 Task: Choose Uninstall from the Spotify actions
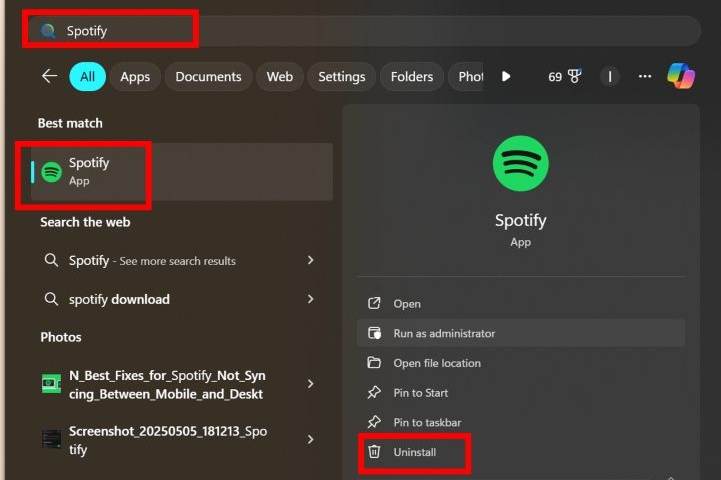pos(414,452)
